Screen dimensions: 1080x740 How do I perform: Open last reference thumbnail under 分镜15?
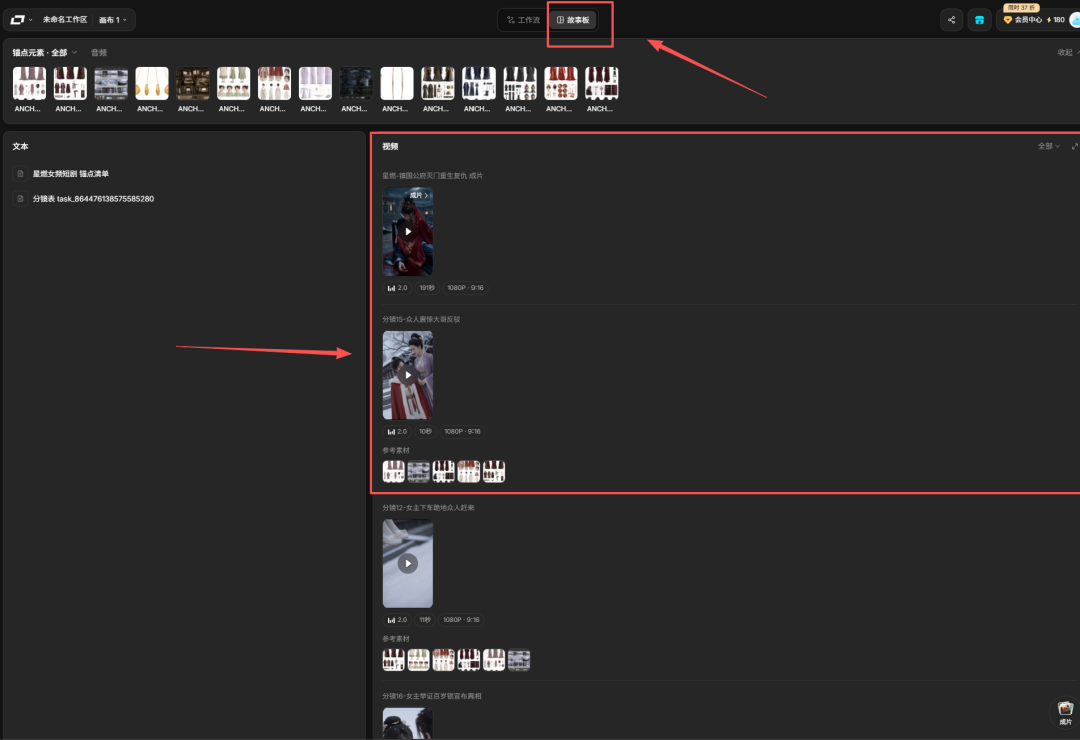coord(494,471)
